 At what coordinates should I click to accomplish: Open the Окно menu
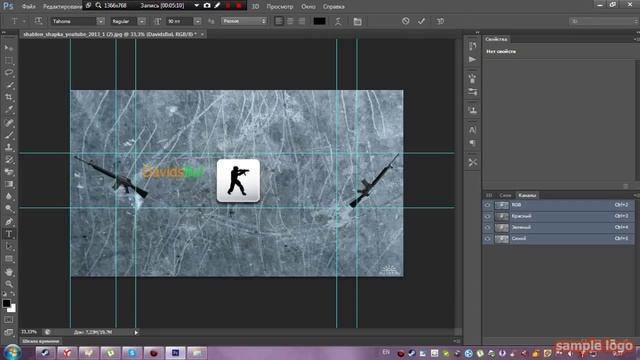[x=308, y=7]
